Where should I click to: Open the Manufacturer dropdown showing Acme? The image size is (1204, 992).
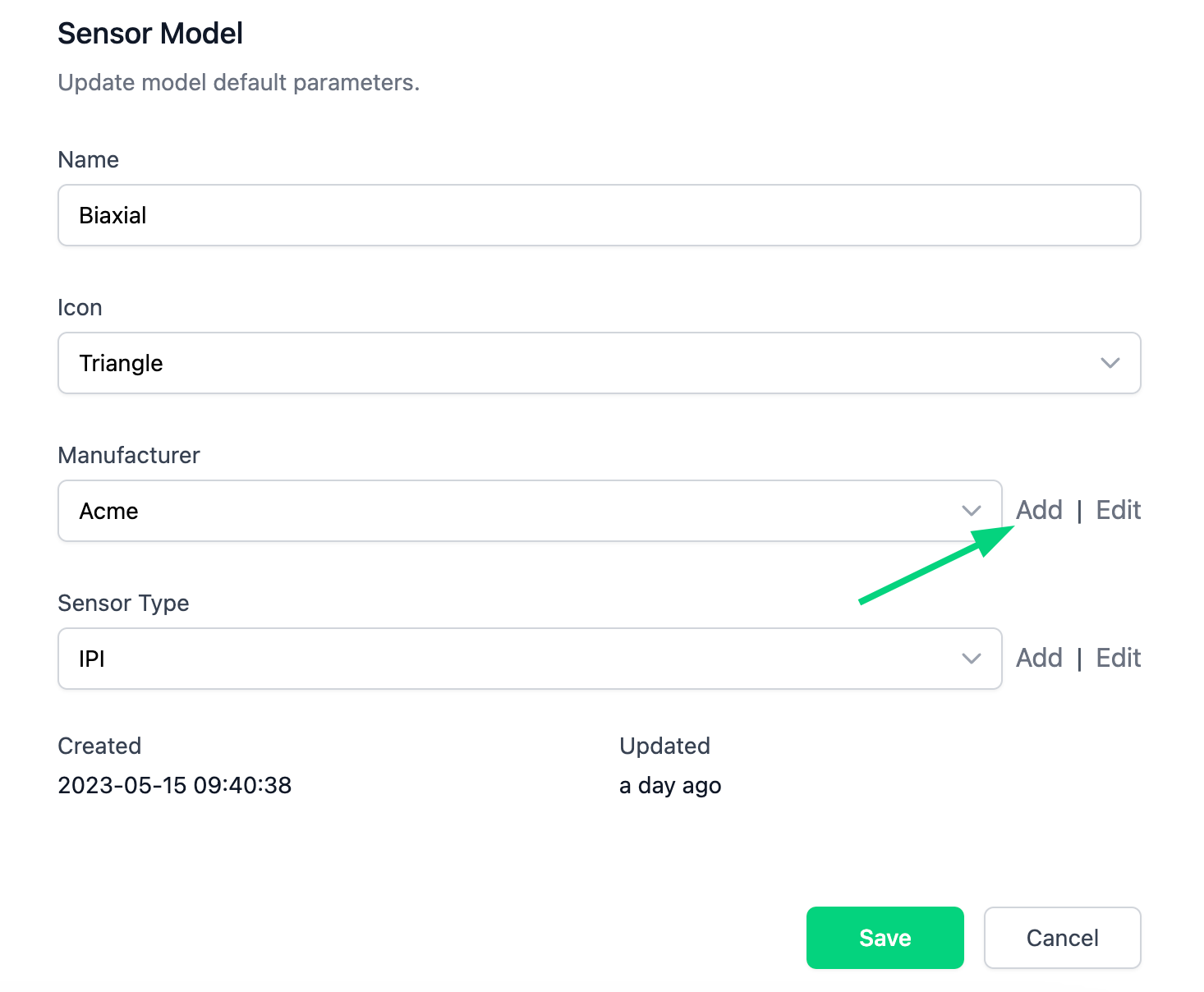(509, 511)
